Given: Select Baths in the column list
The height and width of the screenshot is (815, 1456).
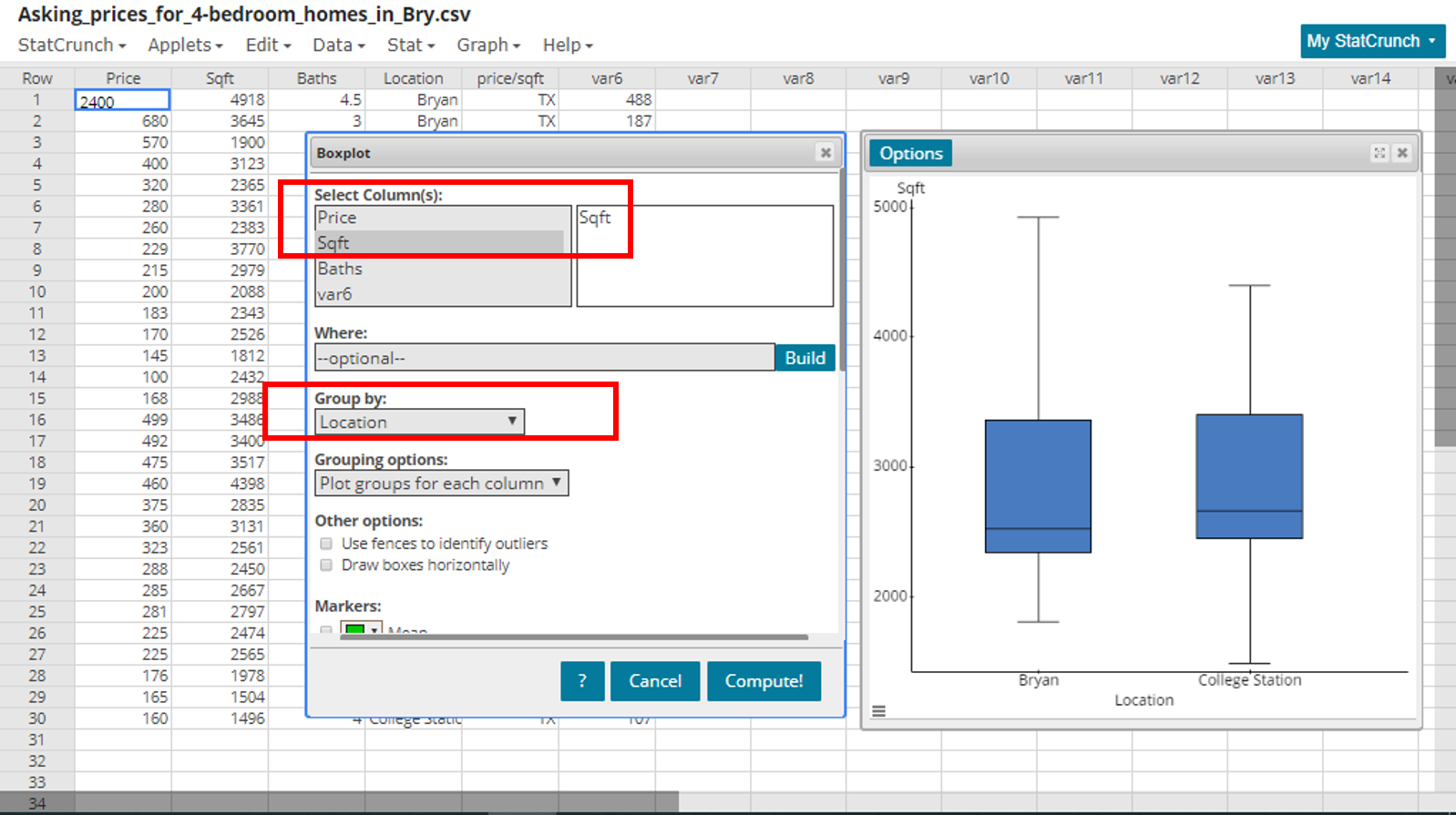Looking at the screenshot, I should [341, 269].
